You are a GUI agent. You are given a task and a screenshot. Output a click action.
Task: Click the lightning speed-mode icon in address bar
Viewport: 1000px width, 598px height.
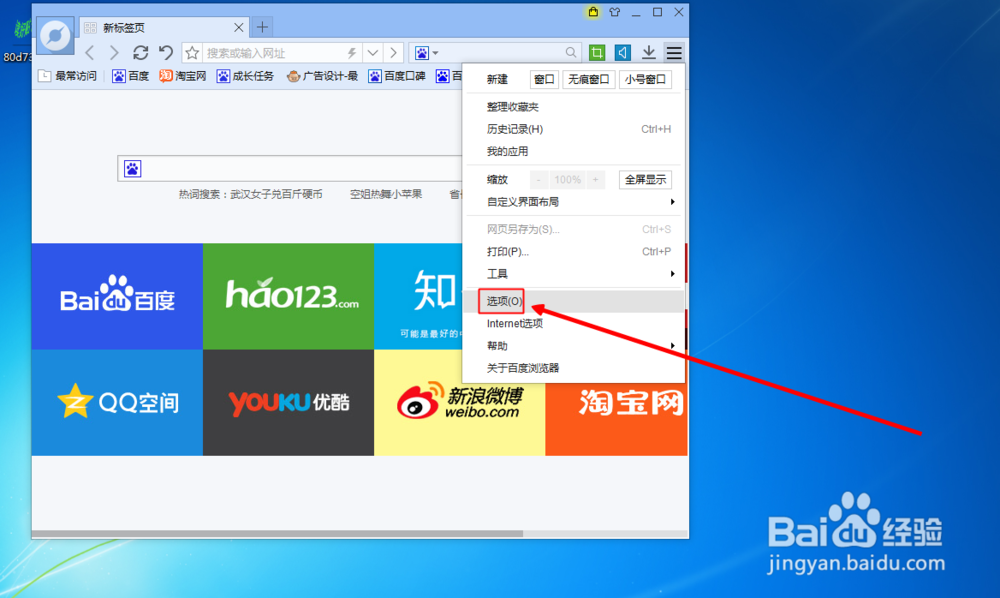(351, 53)
